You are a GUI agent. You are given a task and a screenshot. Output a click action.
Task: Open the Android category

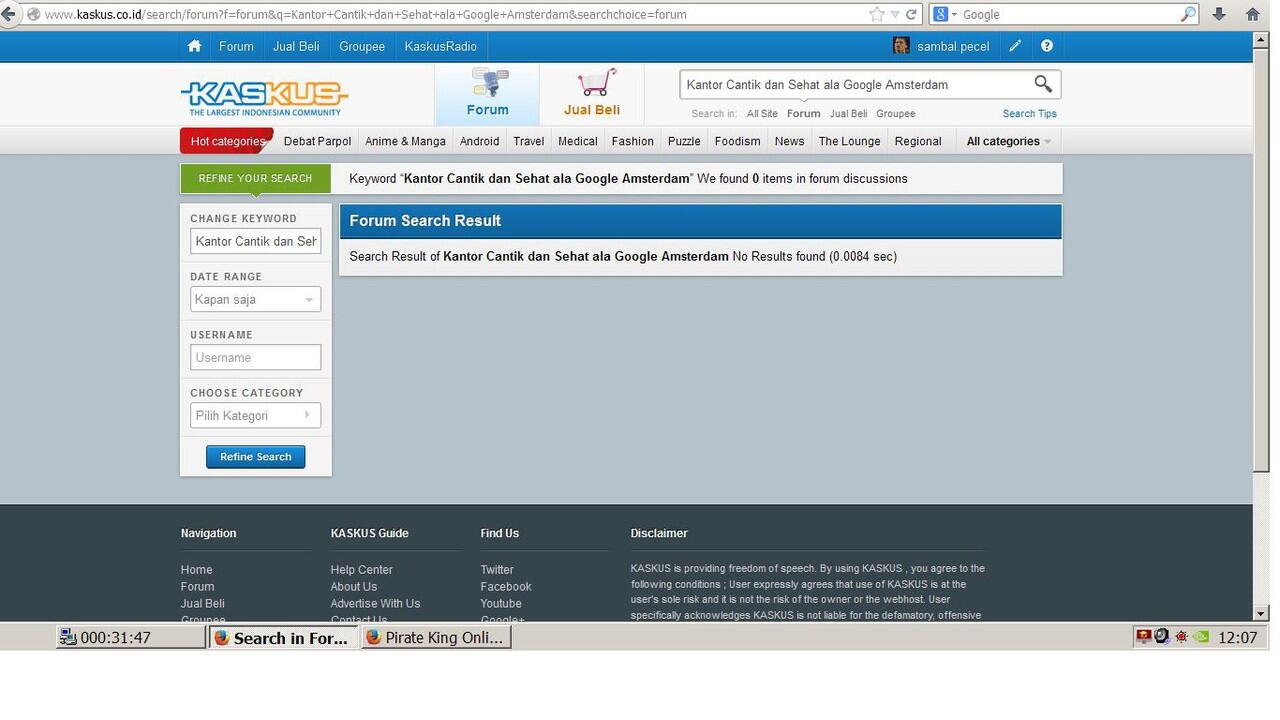pos(479,141)
